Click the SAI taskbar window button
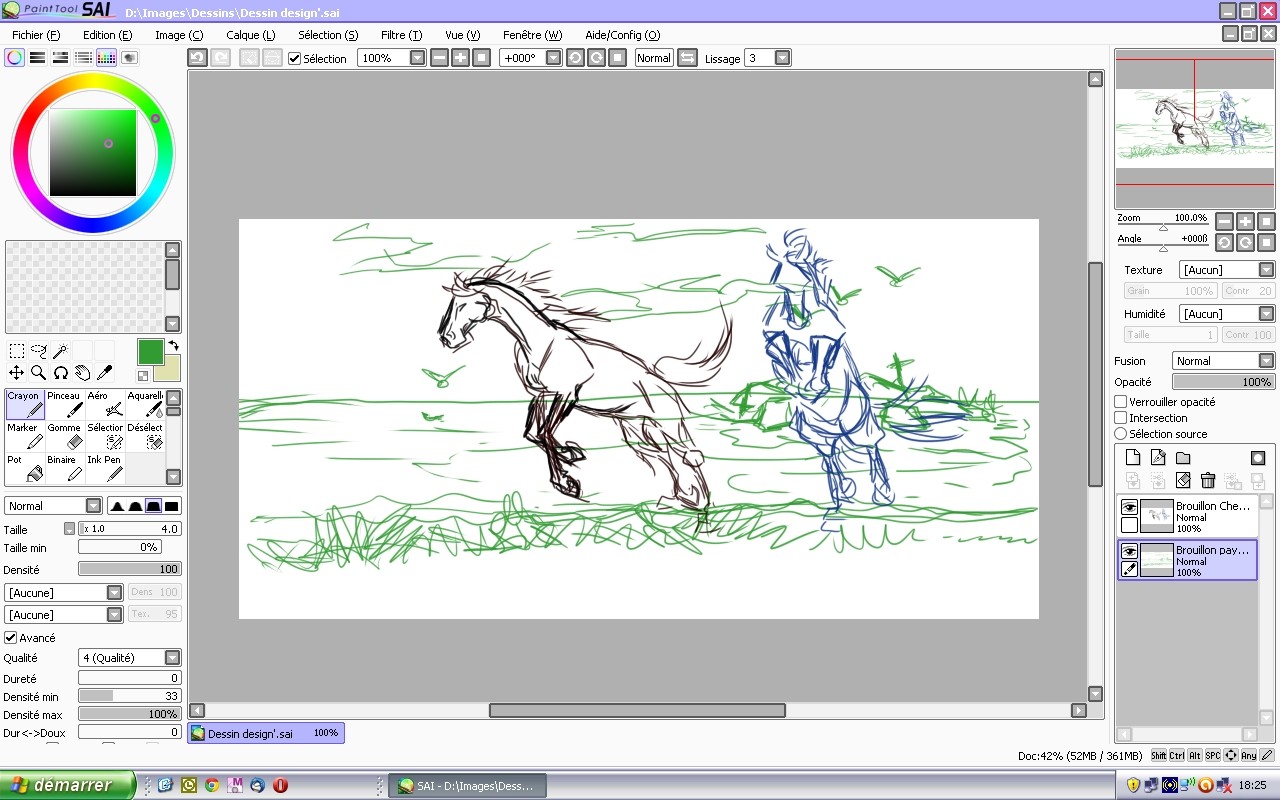This screenshot has width=1280, height=800. [x=469, y=786]
